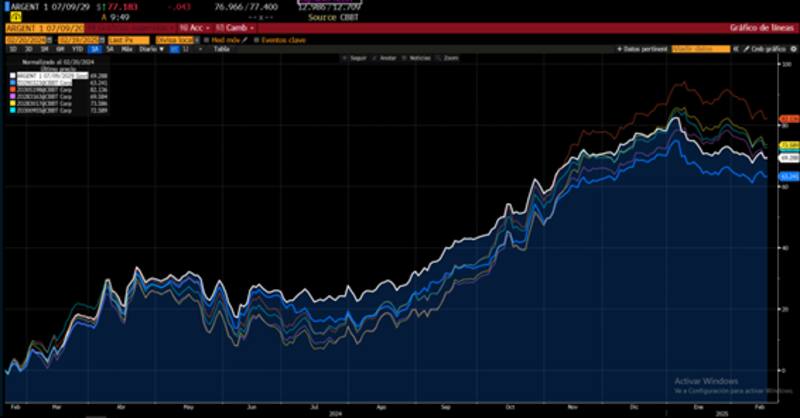Image resolution: width=800 pixels, height=418 pixels.
Task: Expand the Diario periodicity dropdown
Action: point(146,48)
